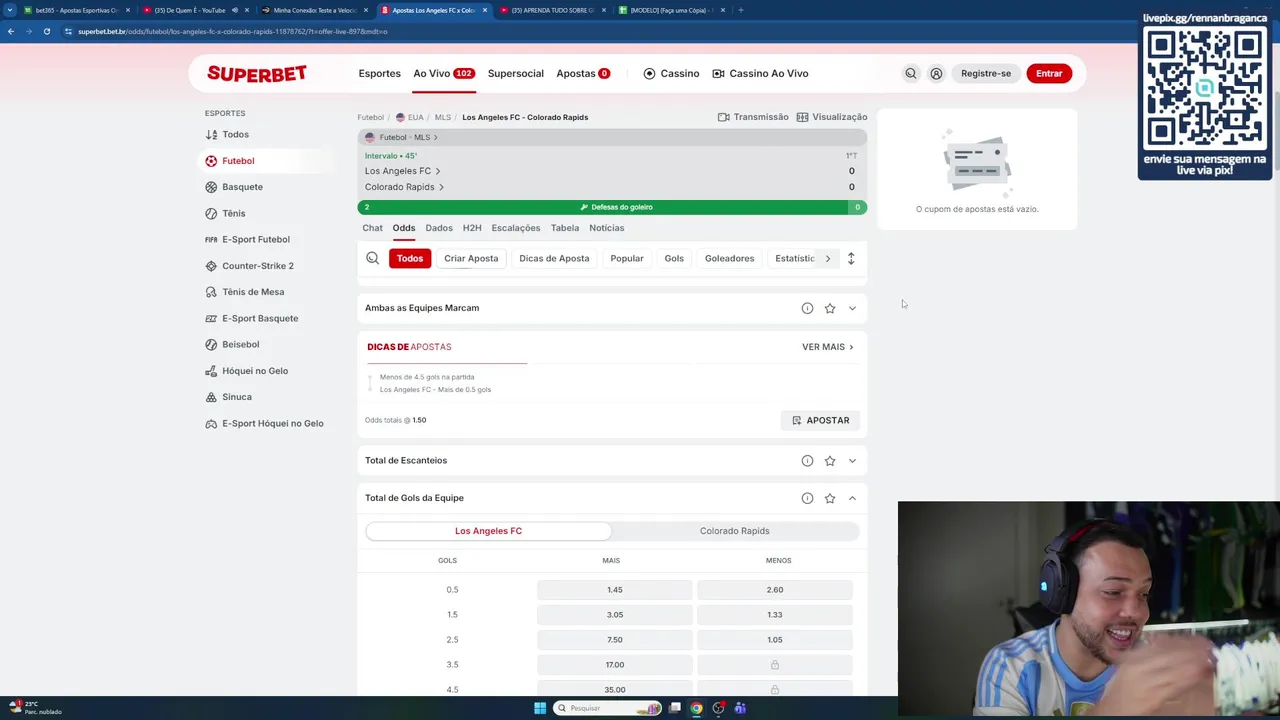This screenshot has width=1280, height=720.
Task: Select Colorado Rapids team toggle
Action: (x=734, y=531)
